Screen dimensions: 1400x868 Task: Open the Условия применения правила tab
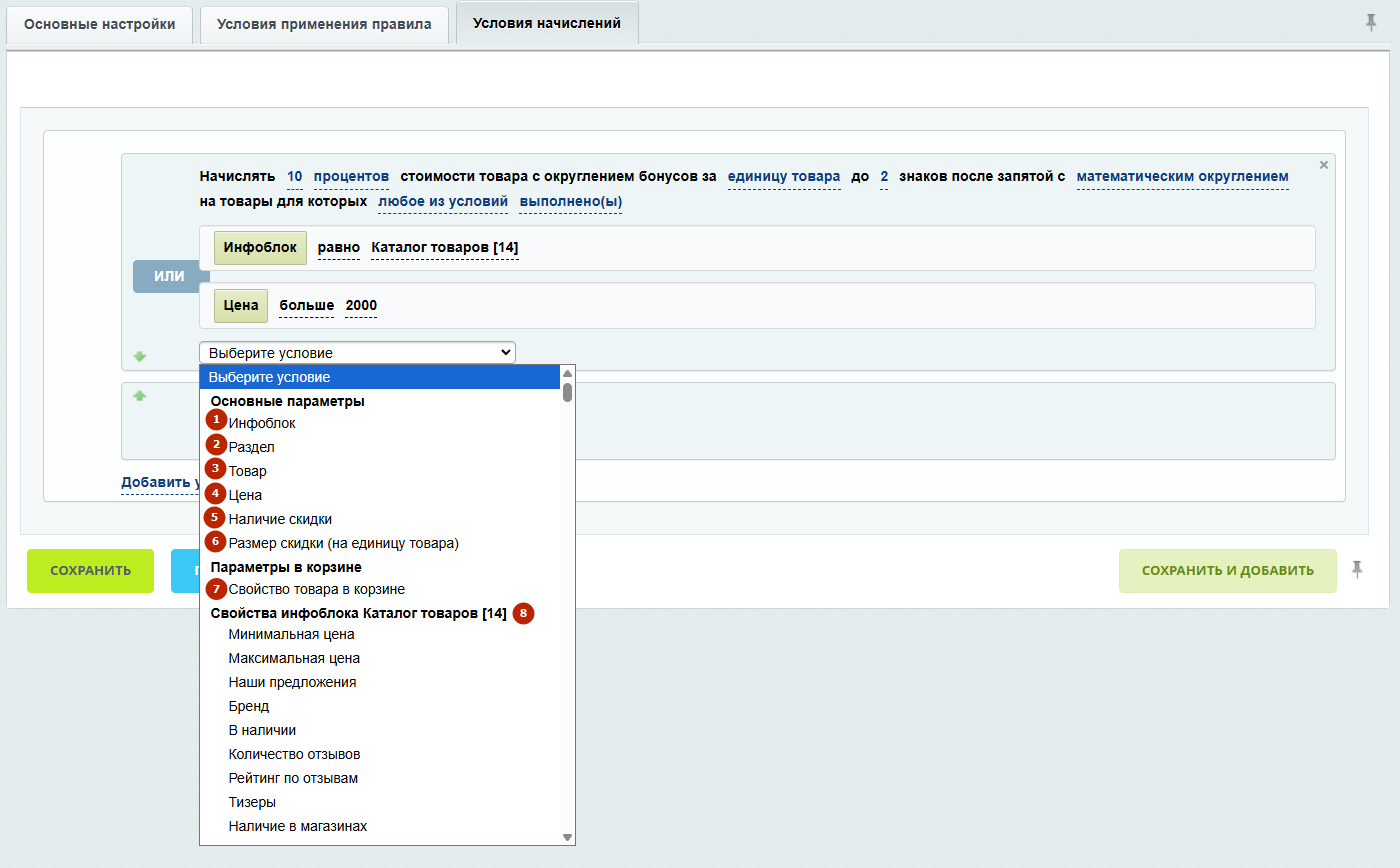click(x=324, y=24)
